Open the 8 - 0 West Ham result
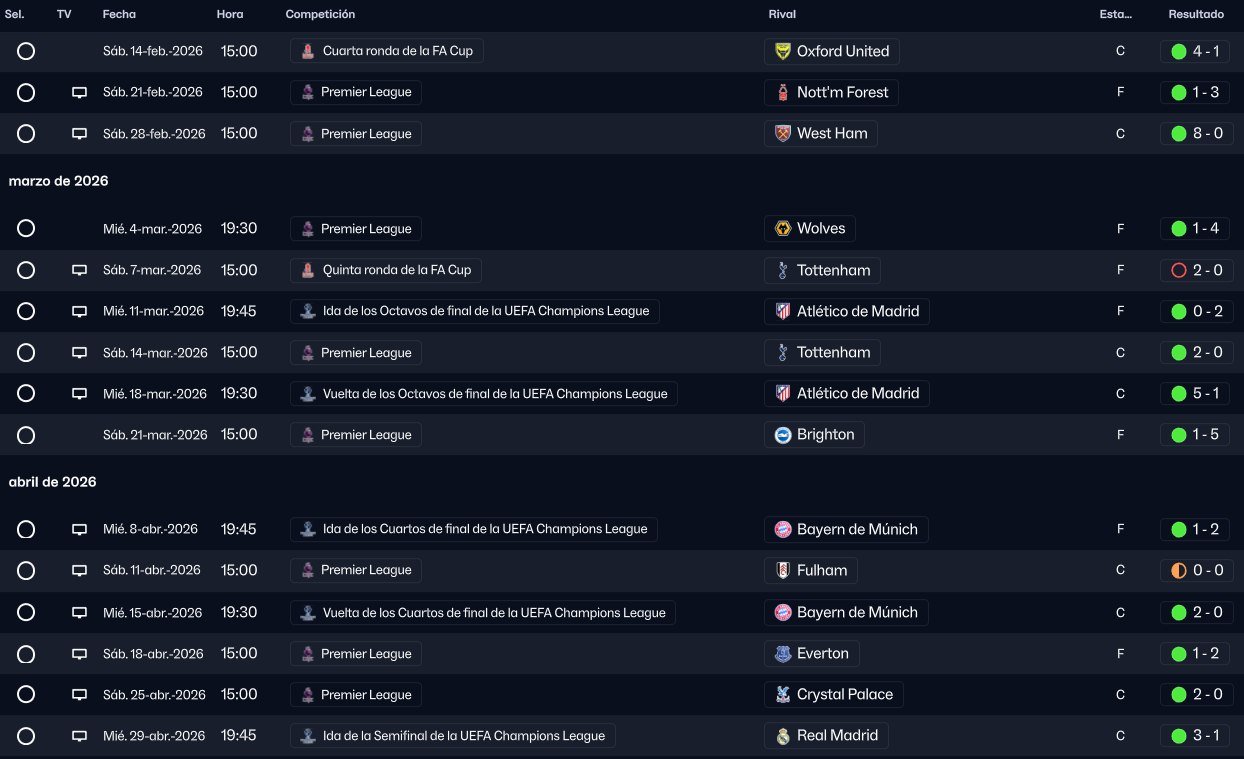 tap(1195, 133)
